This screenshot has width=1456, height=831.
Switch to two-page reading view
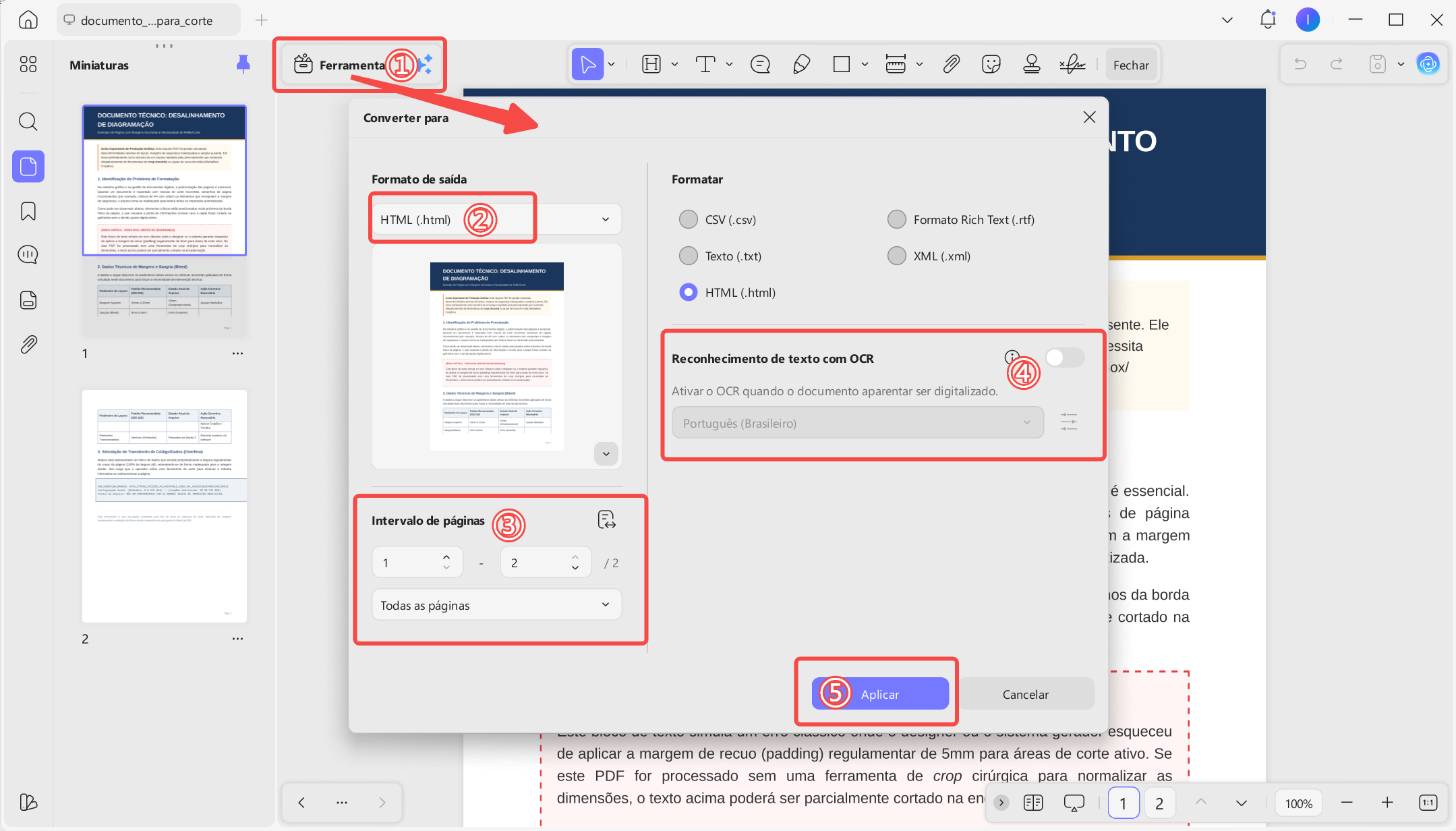click(1032, 803)
